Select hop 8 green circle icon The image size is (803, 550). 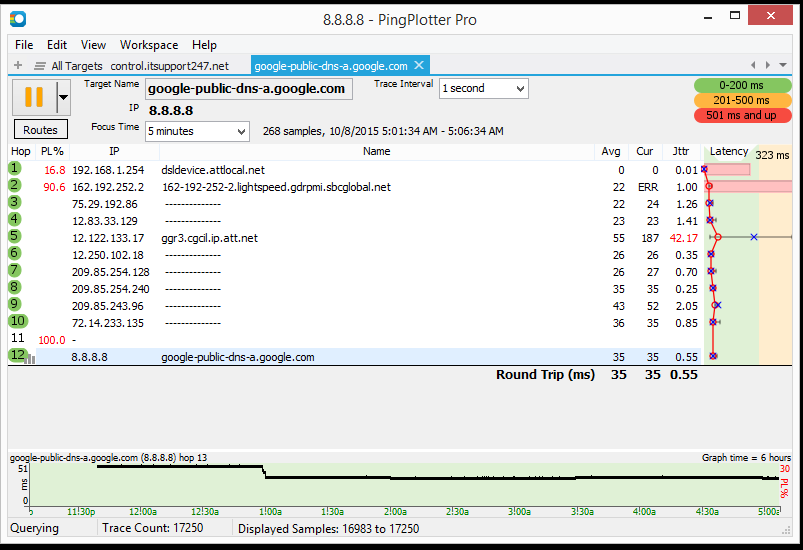(x=15, y=287)
